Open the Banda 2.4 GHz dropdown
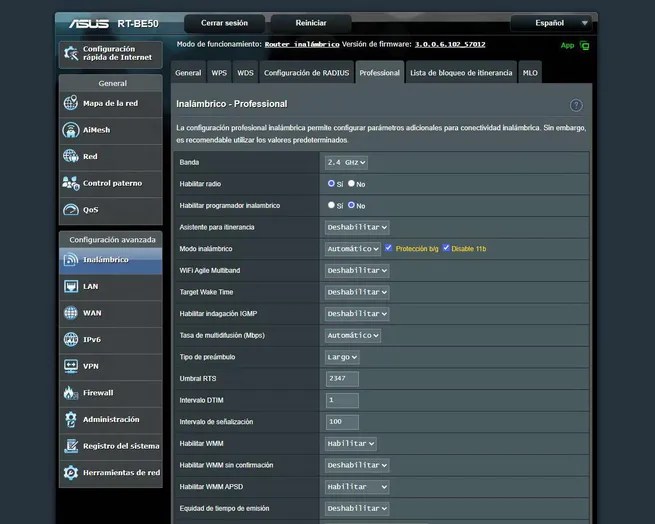Screen dimensions: 655x524 click(346, 162)
